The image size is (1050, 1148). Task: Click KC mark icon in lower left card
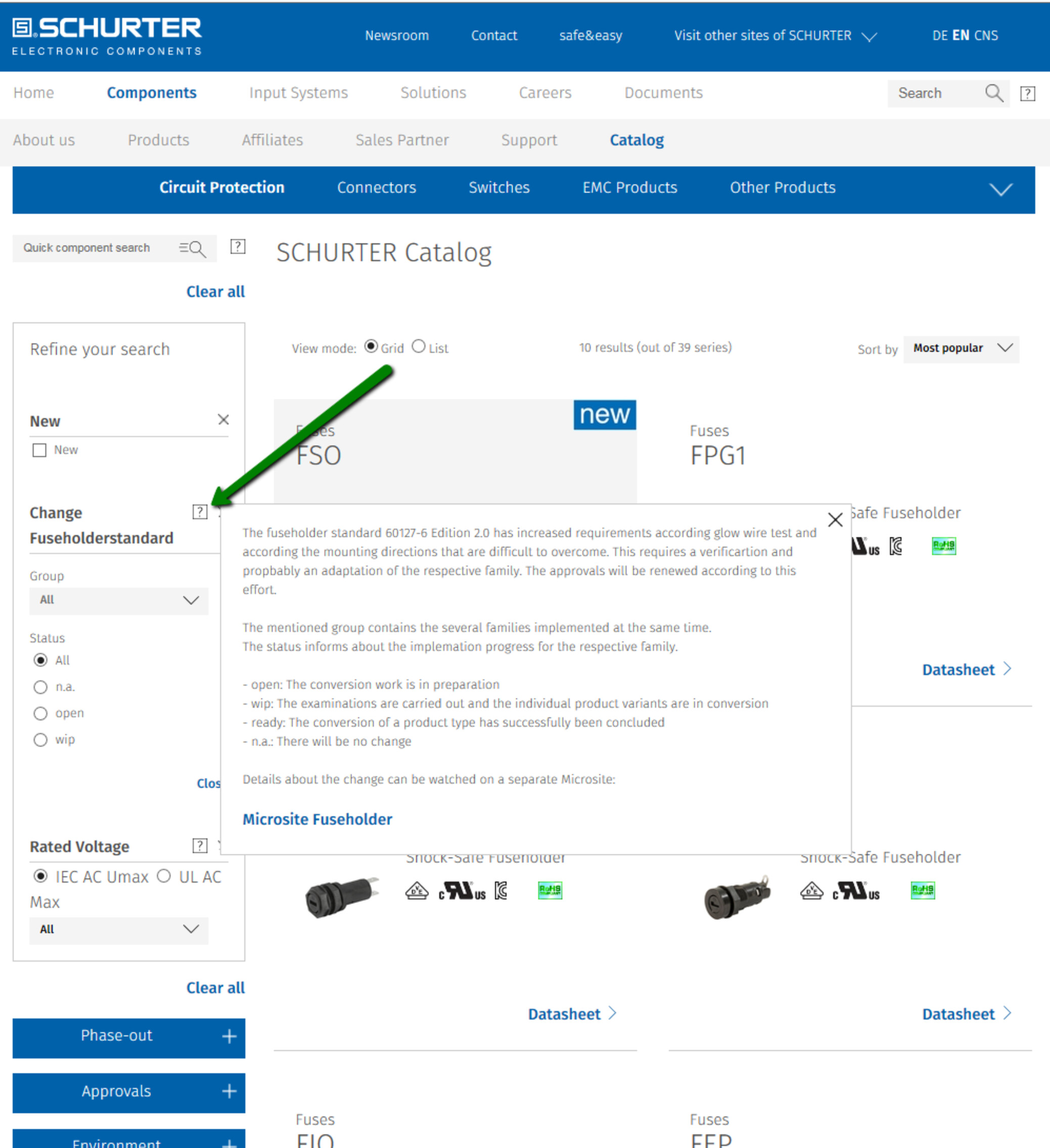[x=500, y=891]
